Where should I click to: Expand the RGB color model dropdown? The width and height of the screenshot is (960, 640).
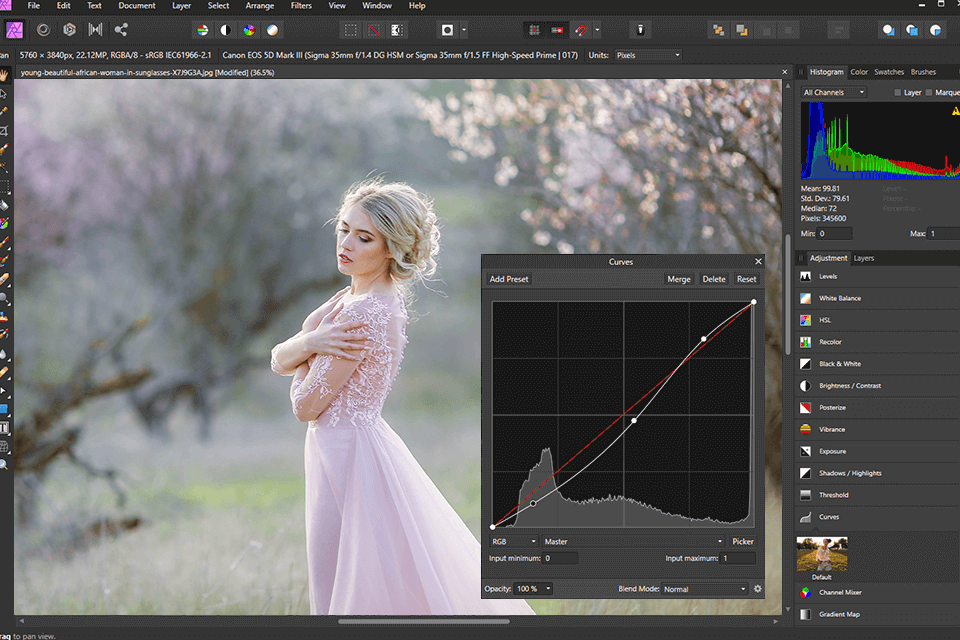click(513, 541)
